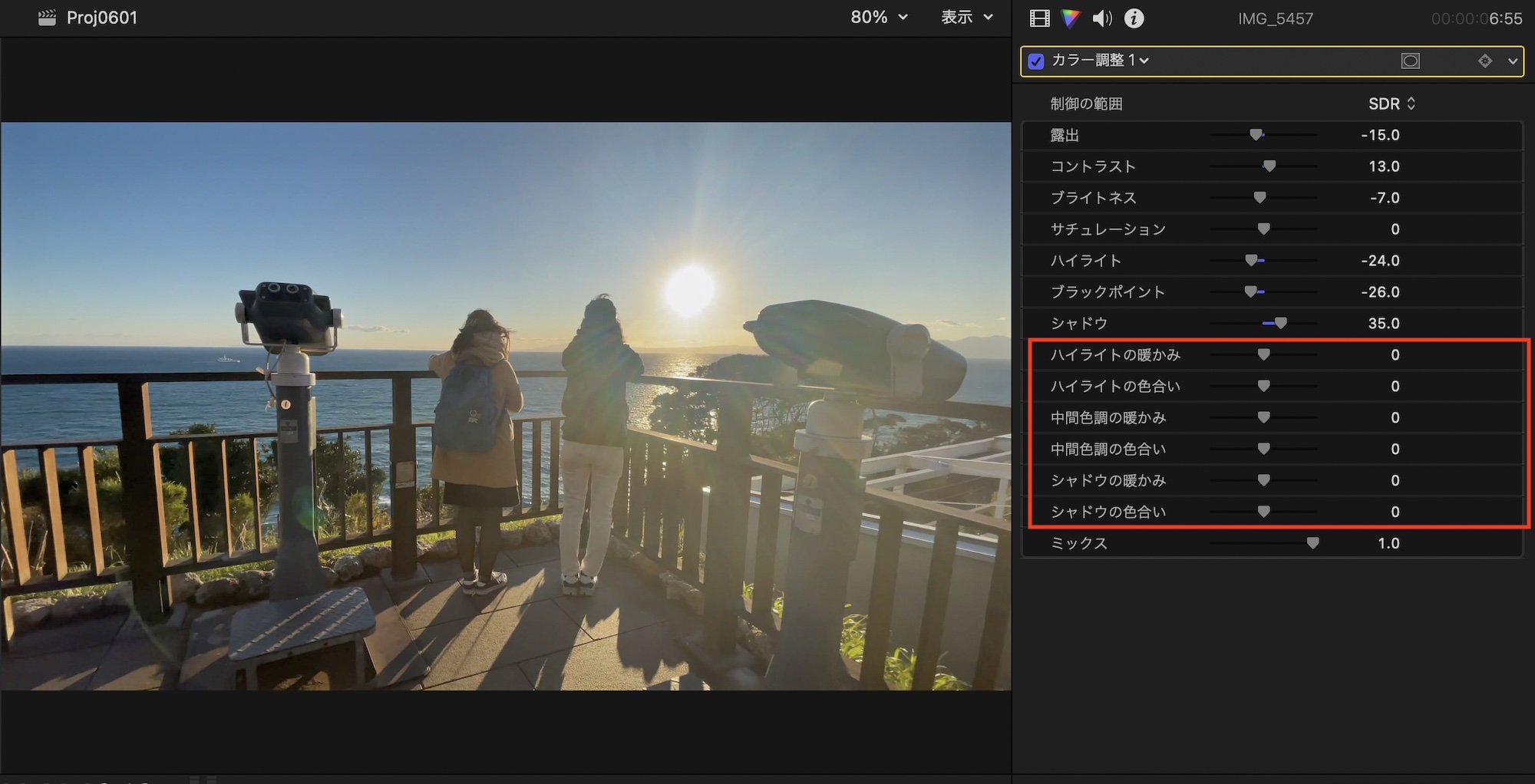This screenshot has width=1535, height=784.
Task: Click the ハイライト value field -24.0
Action: [x=1380, y=261]
